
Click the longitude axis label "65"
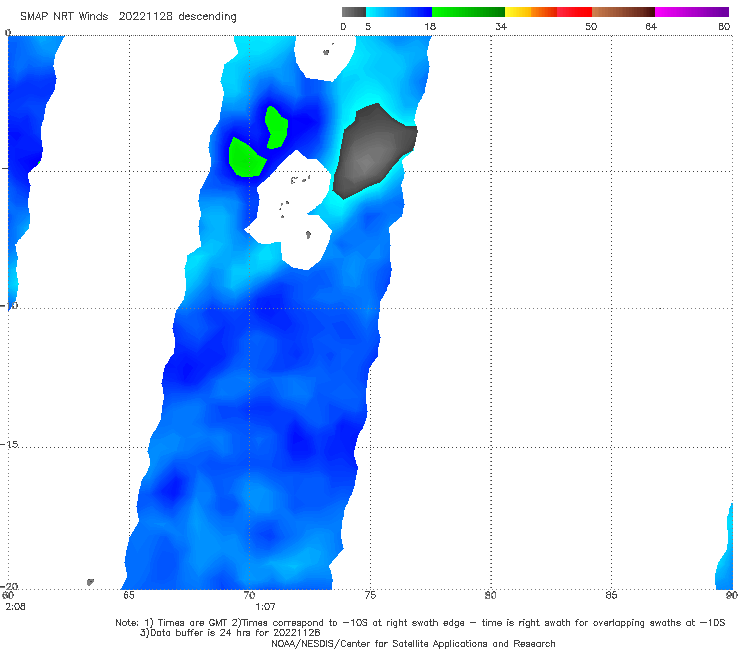click(x=128, y=595)
